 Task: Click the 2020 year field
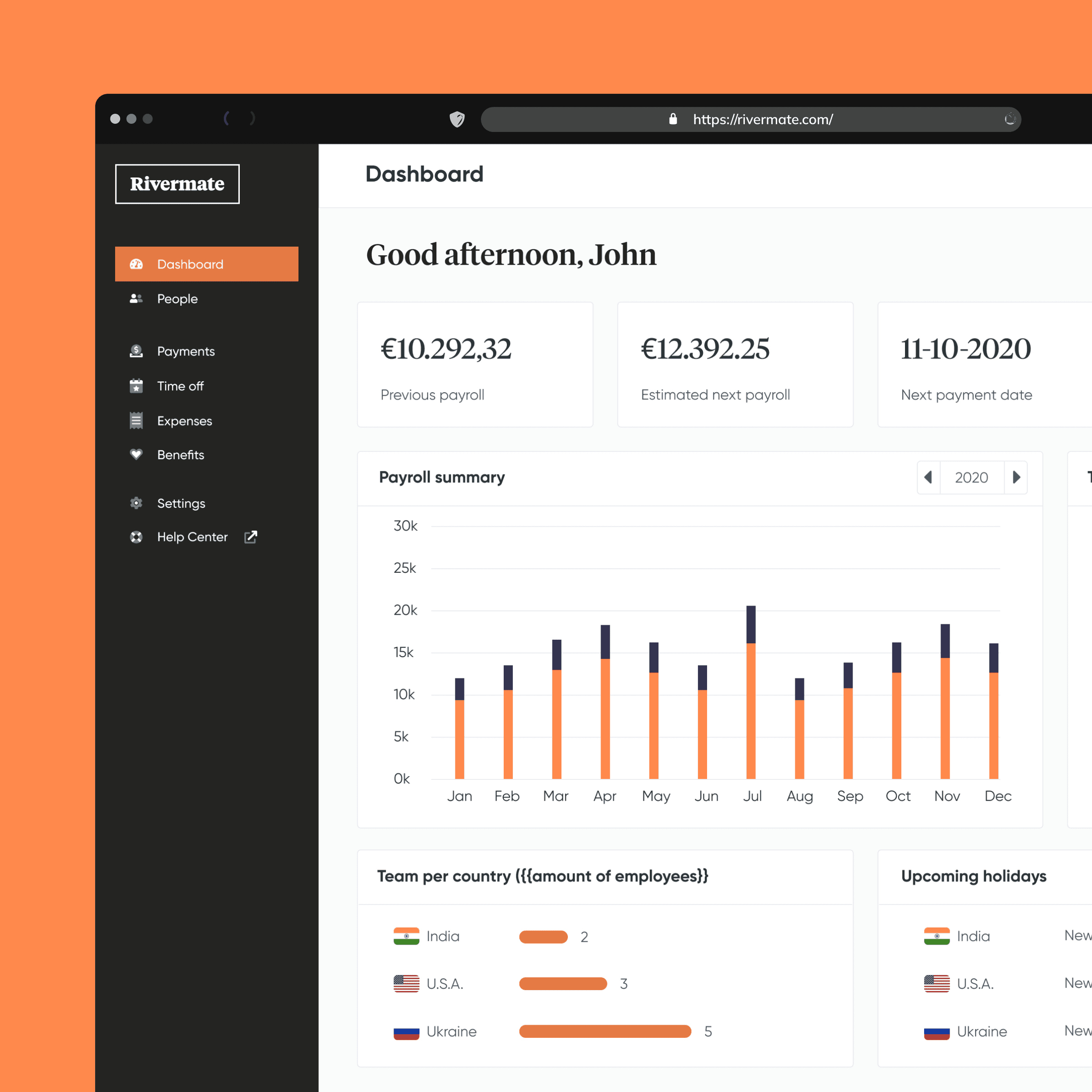pyautogui.click(x=971, y=478)
